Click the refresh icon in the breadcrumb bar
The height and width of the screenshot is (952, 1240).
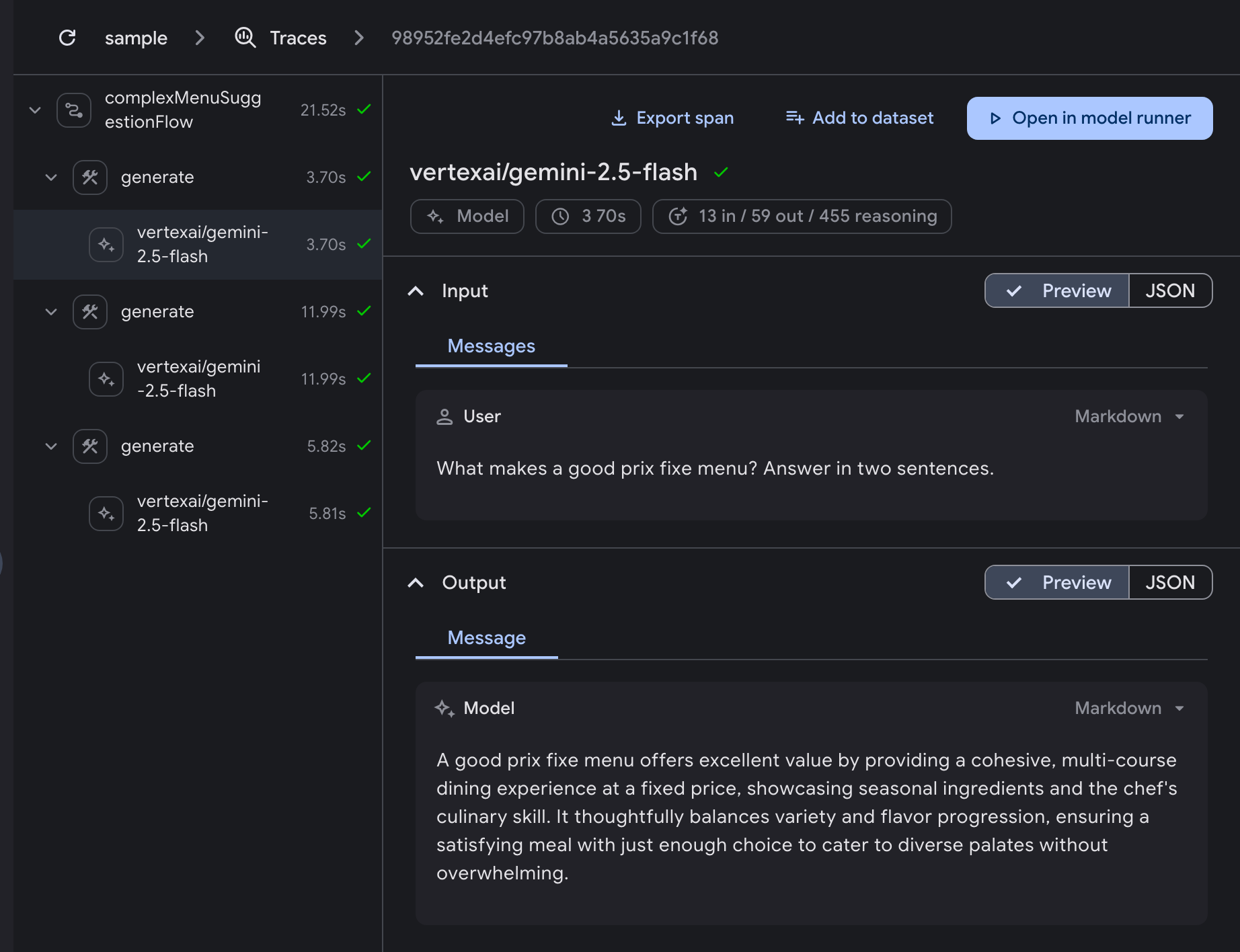67,38
